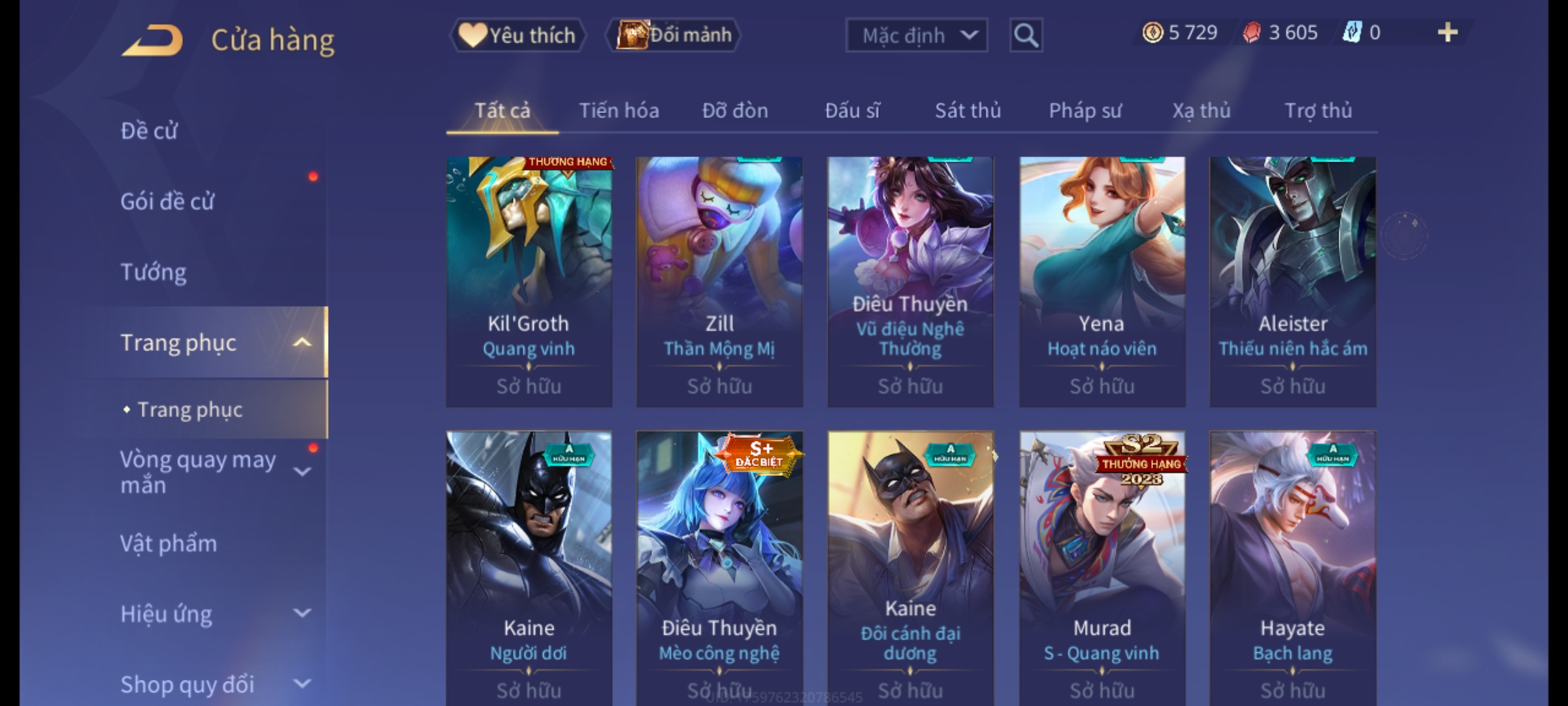Switch to the Pháp sư tab
Image resolution: width=1568 pixels, height=706 pixels.
[x=1085, y=111]
